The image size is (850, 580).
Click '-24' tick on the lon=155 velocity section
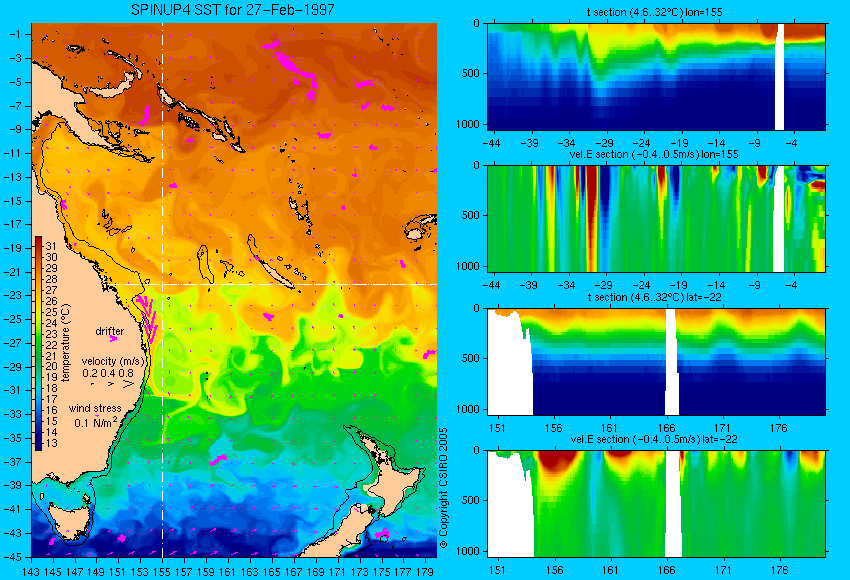coord(641,285)
